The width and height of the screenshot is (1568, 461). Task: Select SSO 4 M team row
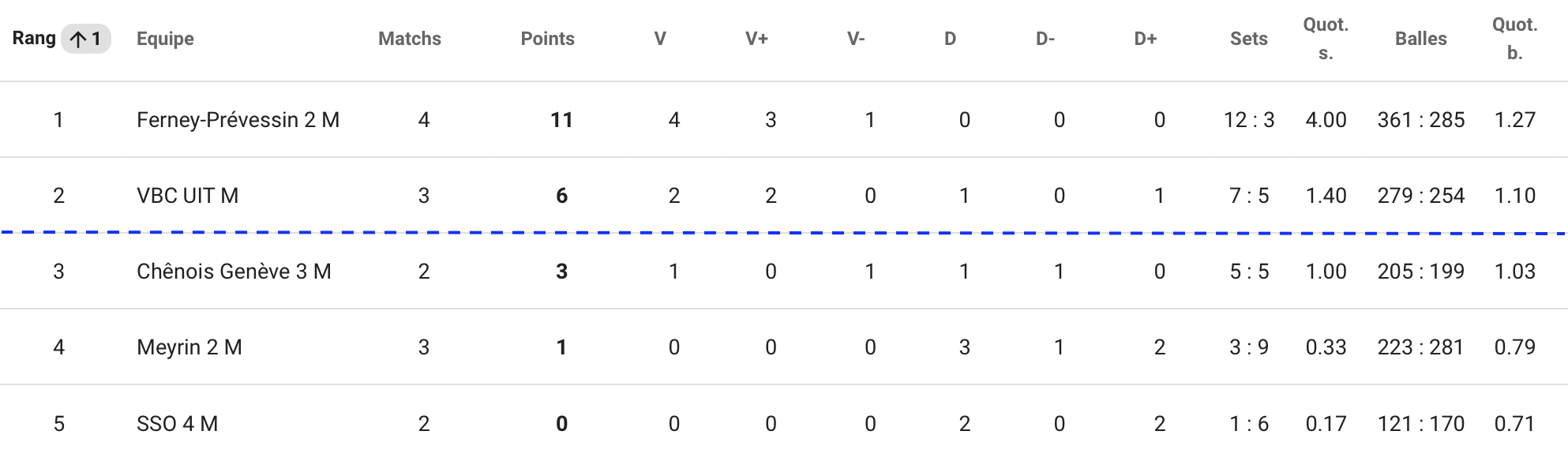(x=784, y=423)
